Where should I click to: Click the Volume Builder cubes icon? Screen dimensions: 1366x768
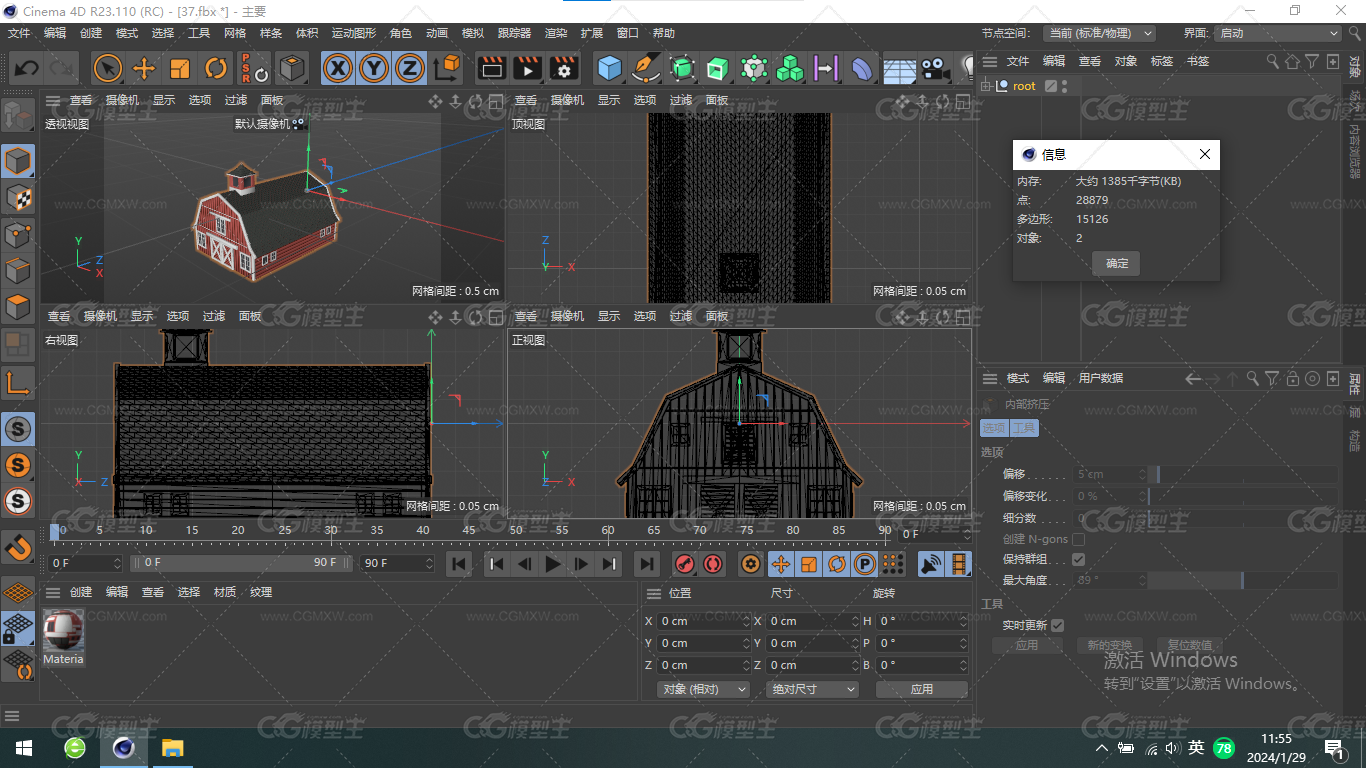pos(790,68)
